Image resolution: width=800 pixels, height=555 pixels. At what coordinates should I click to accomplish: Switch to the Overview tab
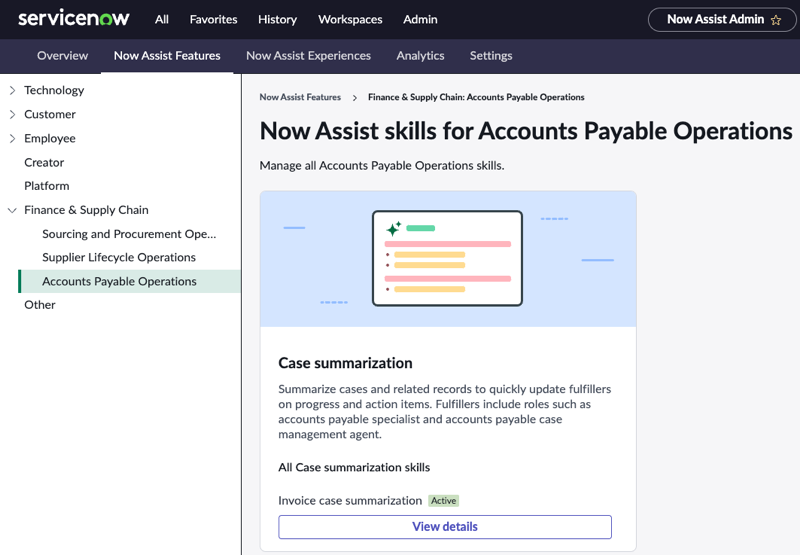click(62, 56)
